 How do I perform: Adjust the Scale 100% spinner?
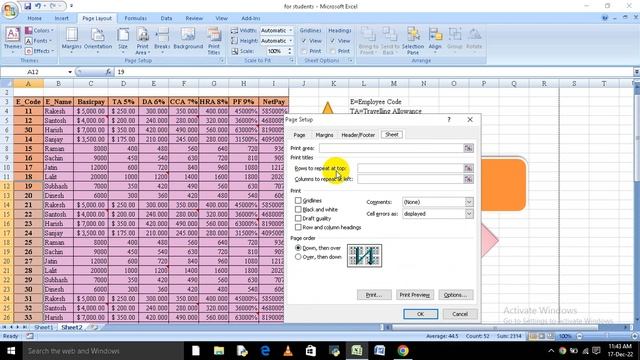[x=290, y=51]
